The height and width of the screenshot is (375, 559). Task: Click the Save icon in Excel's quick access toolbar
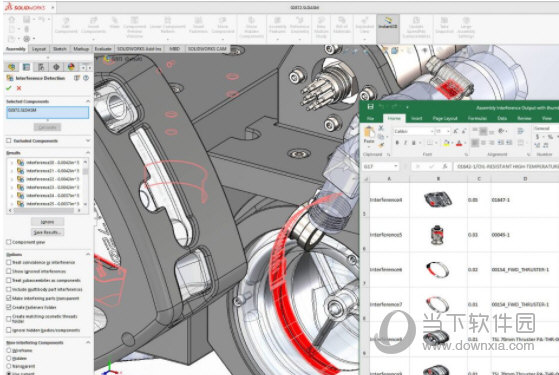coord(370,106)
